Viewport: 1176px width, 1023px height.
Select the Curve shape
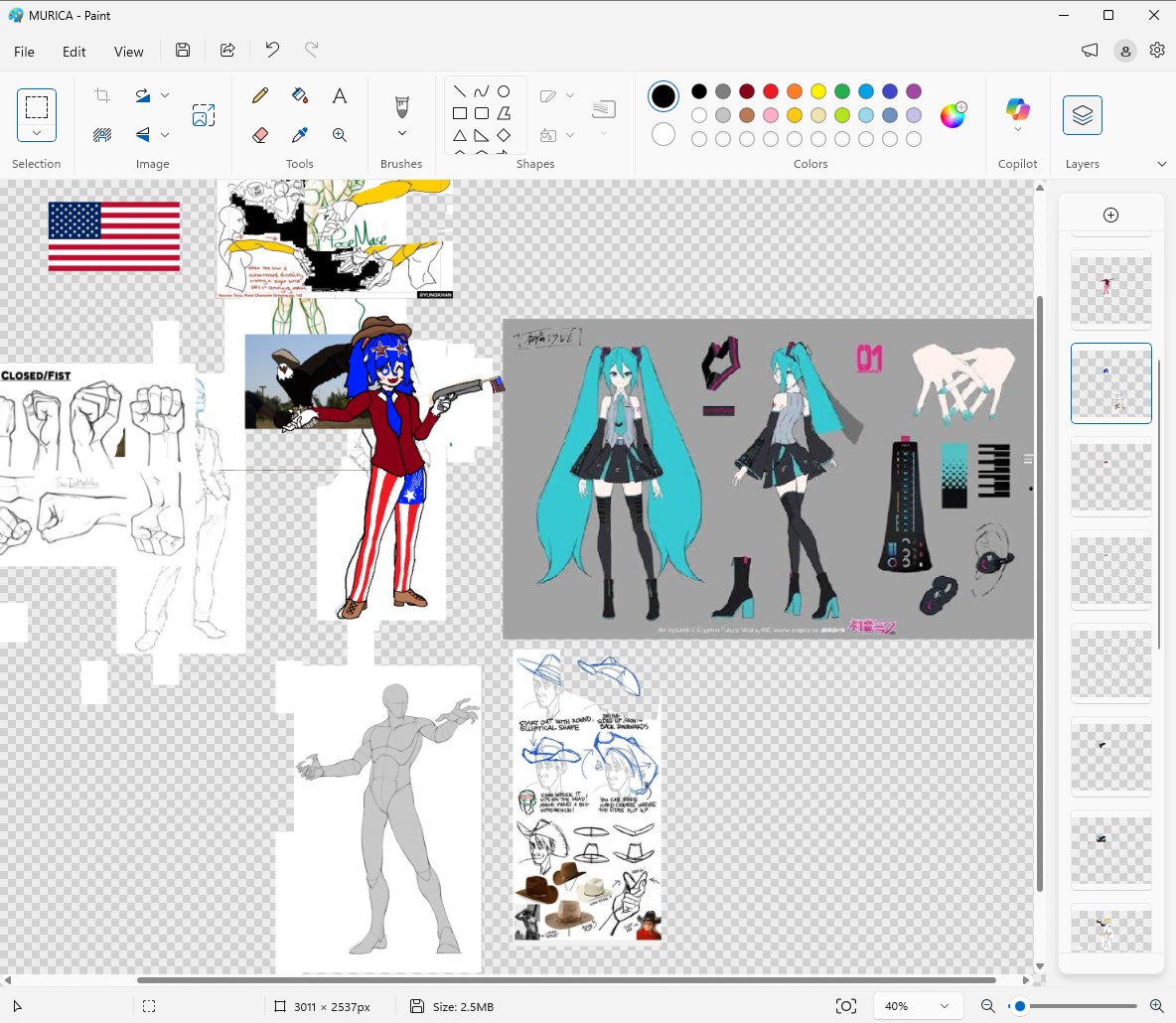coord(482,91)
